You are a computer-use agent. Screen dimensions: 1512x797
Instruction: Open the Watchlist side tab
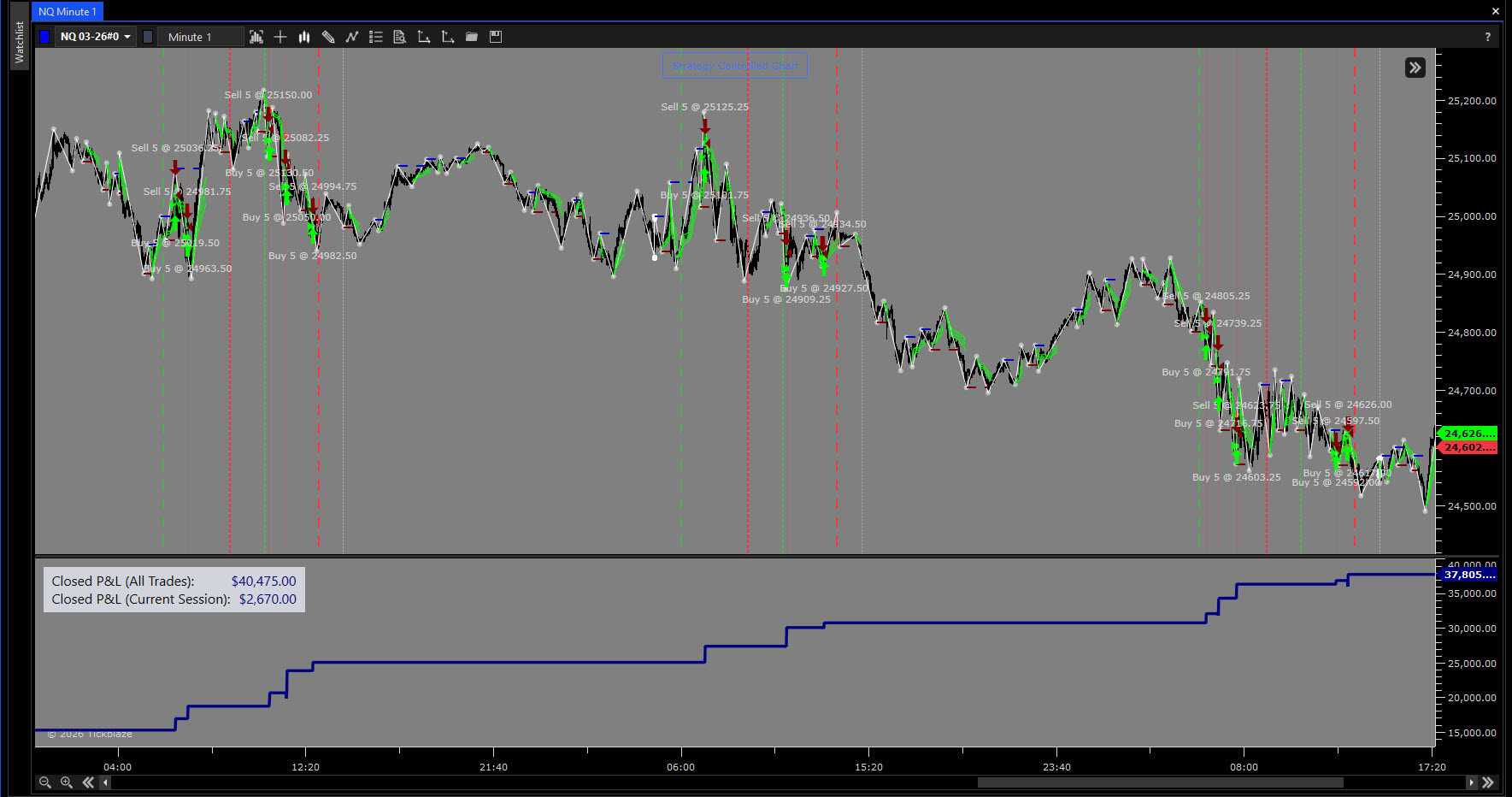20,42
